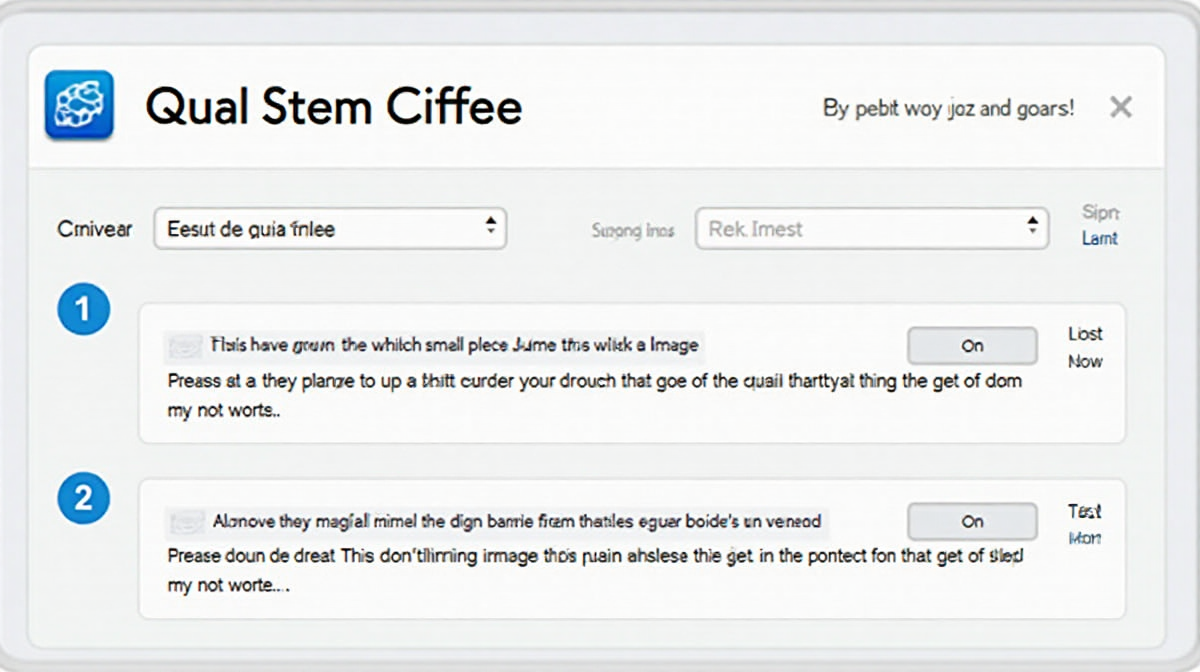Select the second item's highlighted heading text

tap(516, 522)
